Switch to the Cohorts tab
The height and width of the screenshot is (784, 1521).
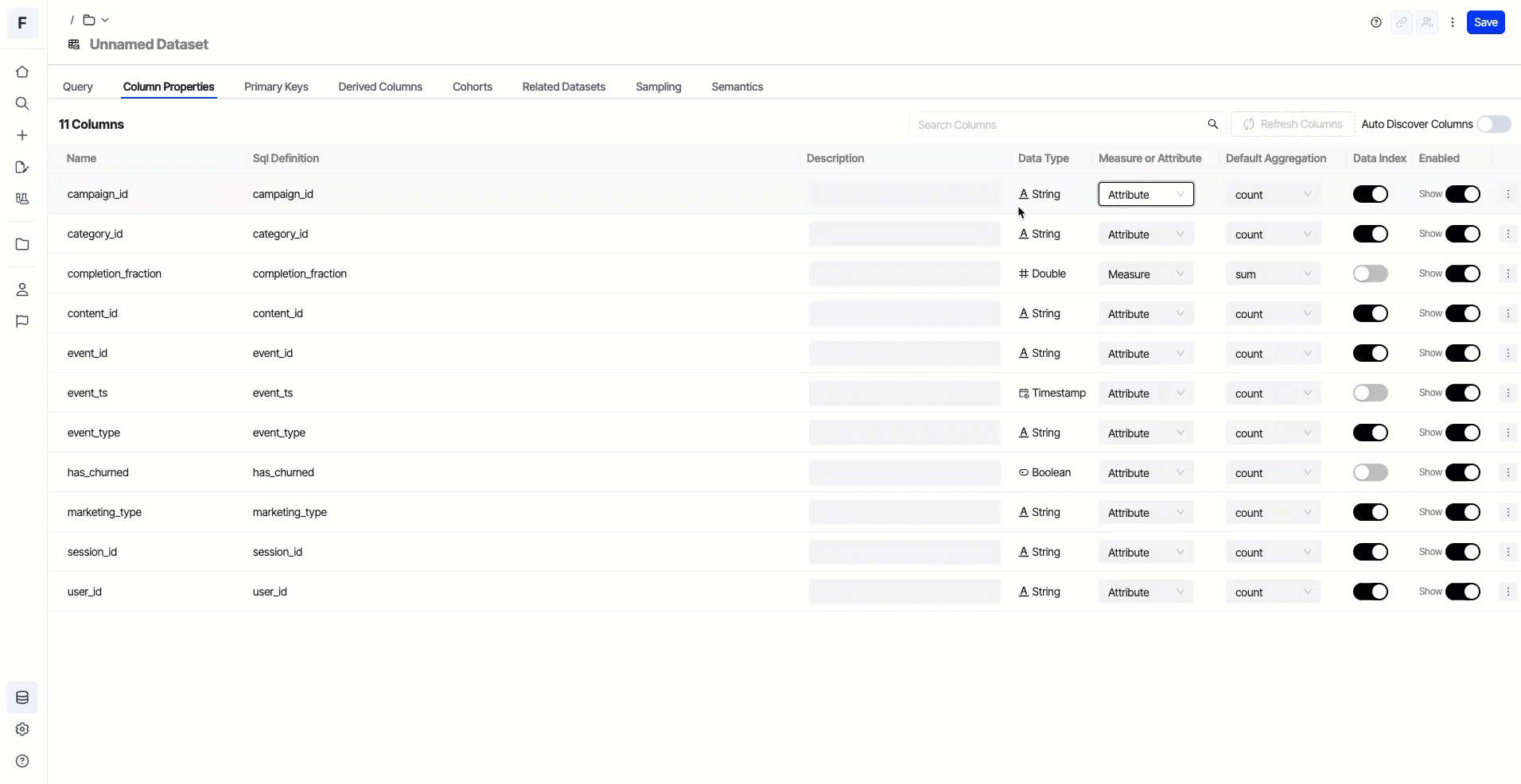click(x=473, y=87)
